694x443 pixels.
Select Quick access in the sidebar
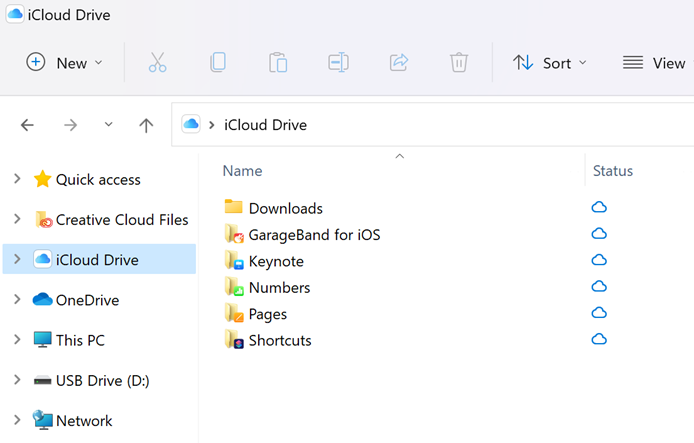[x=98, y=180]
